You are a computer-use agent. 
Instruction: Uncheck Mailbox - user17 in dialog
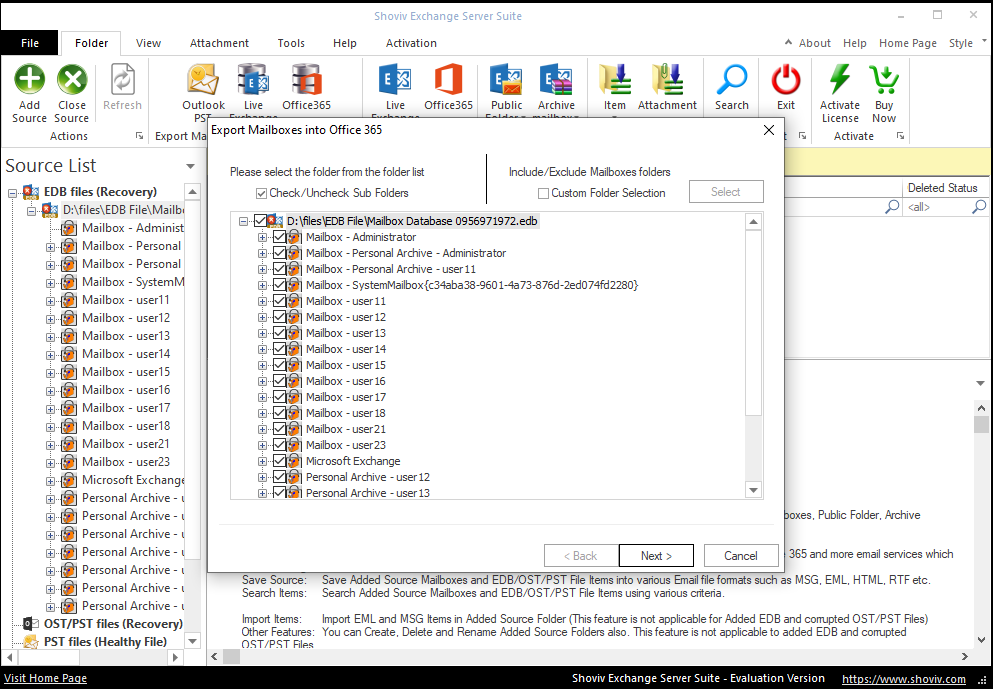pos(279,397)
